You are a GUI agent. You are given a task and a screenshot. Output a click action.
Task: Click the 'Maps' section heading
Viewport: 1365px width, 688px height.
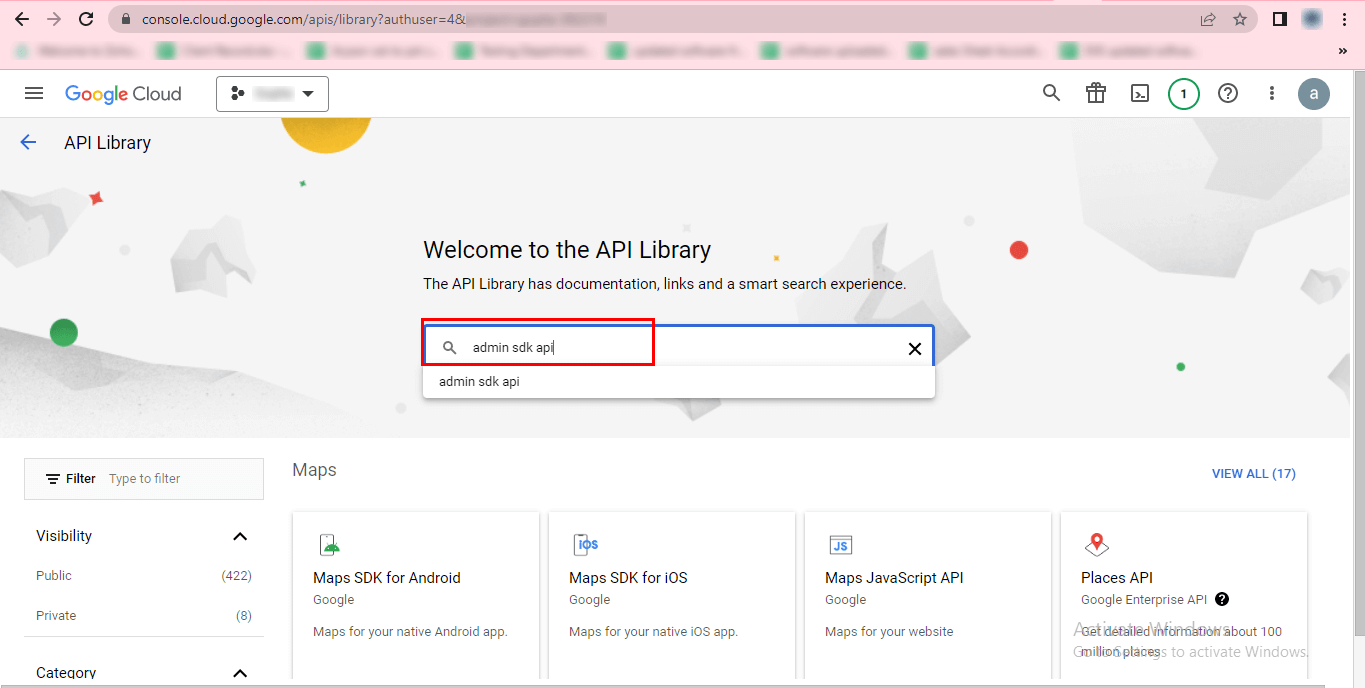[x=314, y=470]
